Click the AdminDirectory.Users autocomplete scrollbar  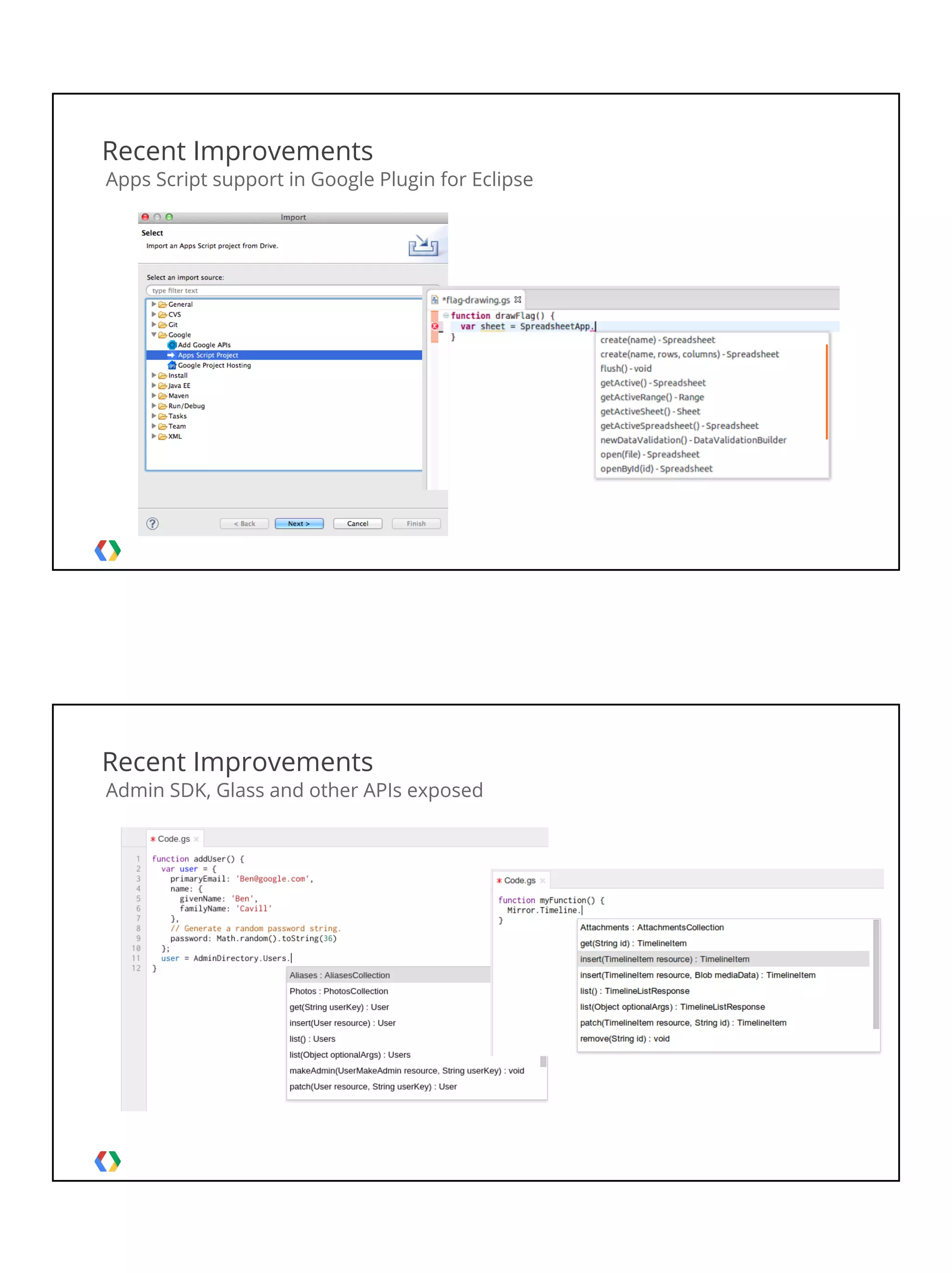(x=543, y=1061)
